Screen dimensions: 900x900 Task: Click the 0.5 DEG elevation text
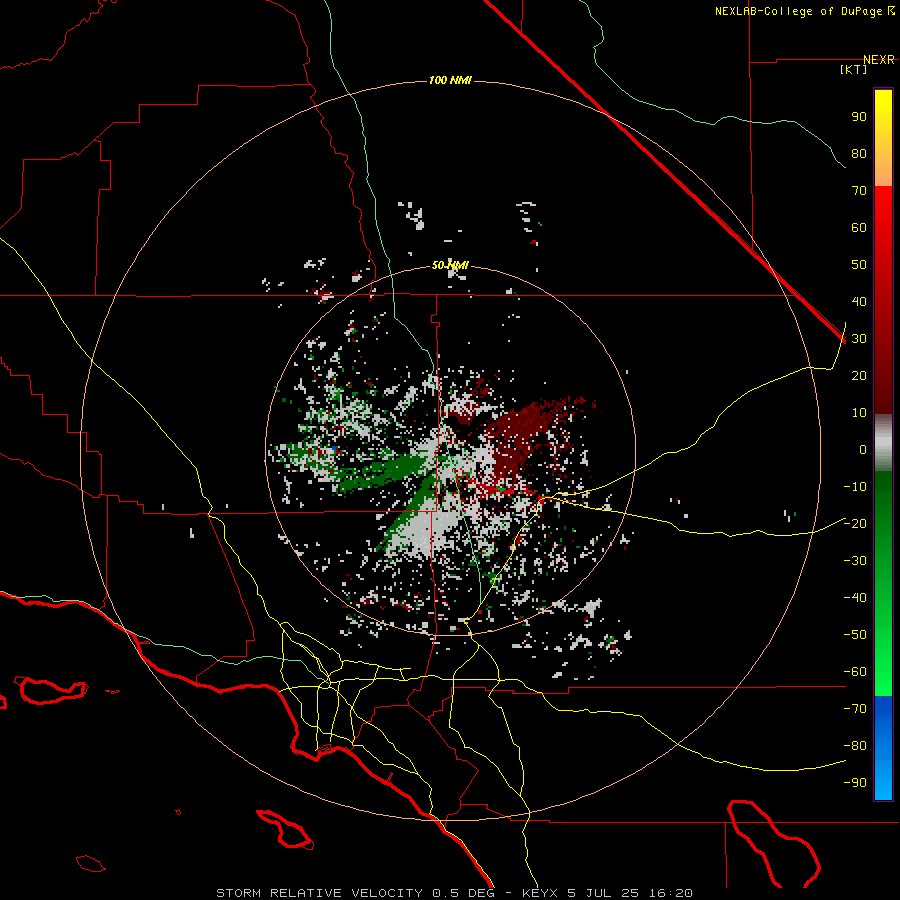[x=463, y=893]
